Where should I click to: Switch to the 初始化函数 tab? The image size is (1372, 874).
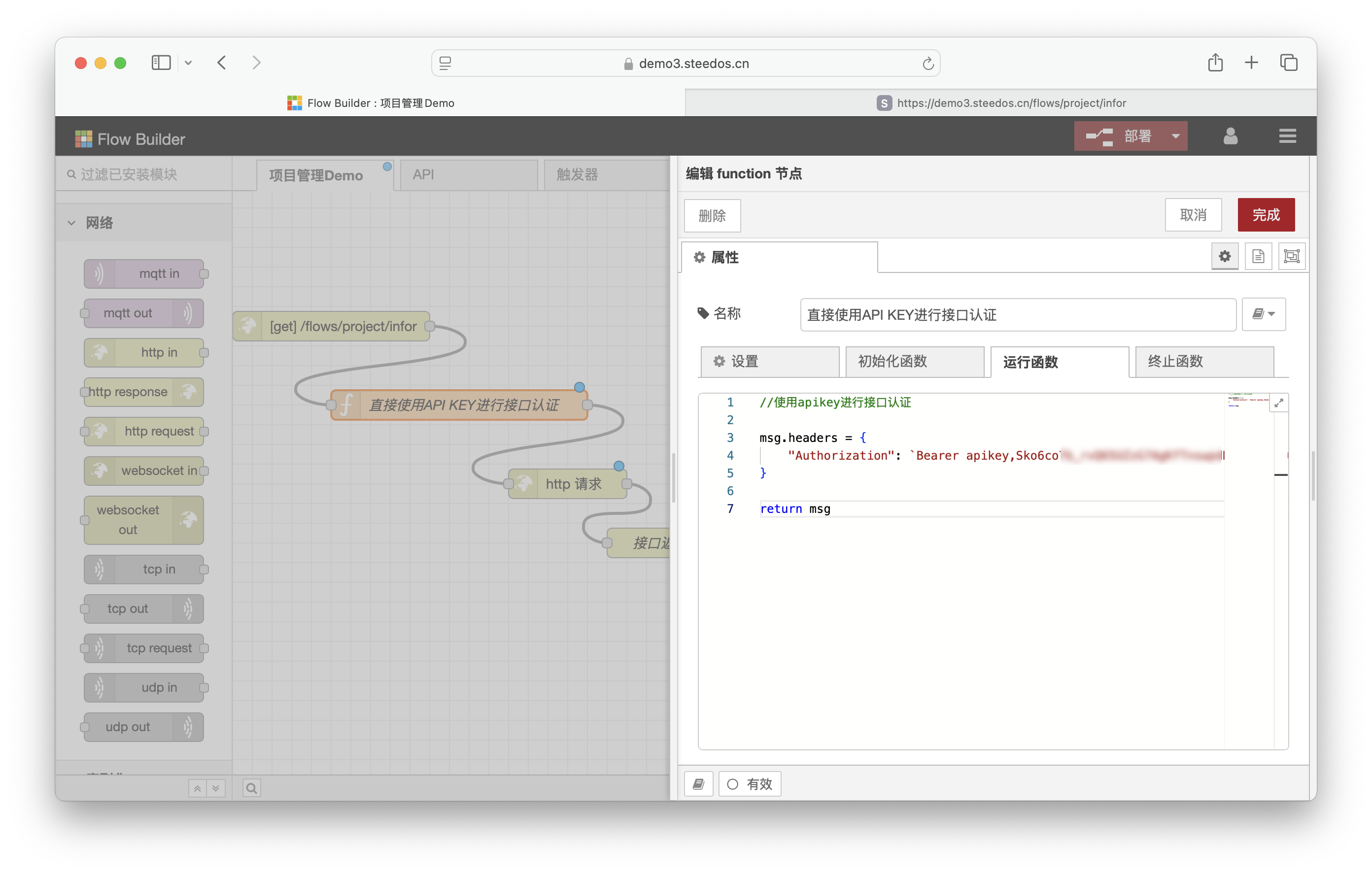pyautogui.click(x=915, y=361)
